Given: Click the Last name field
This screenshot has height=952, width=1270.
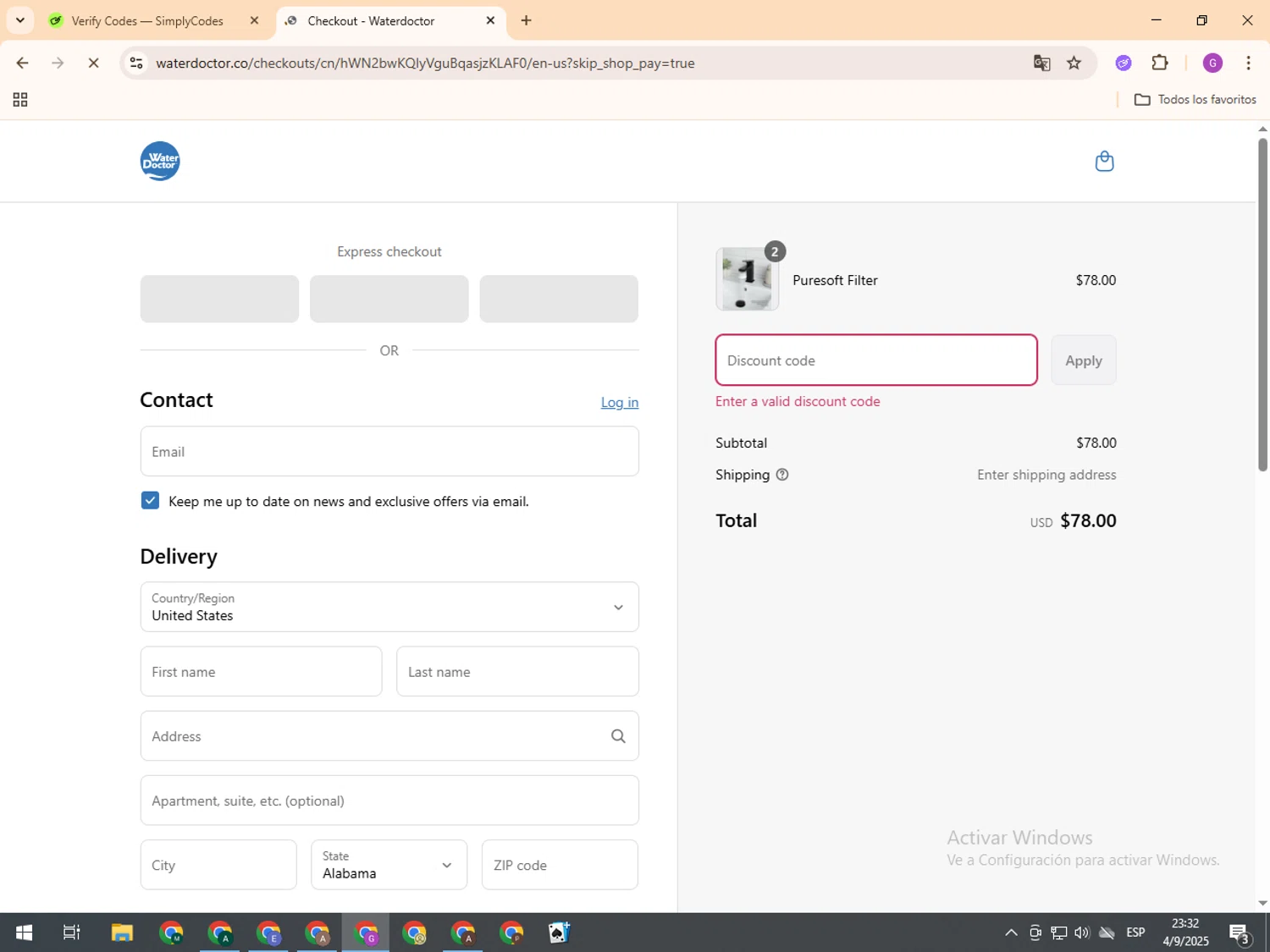Looking at the screenshot, I should pyautogui.click(x=517, y=671).
